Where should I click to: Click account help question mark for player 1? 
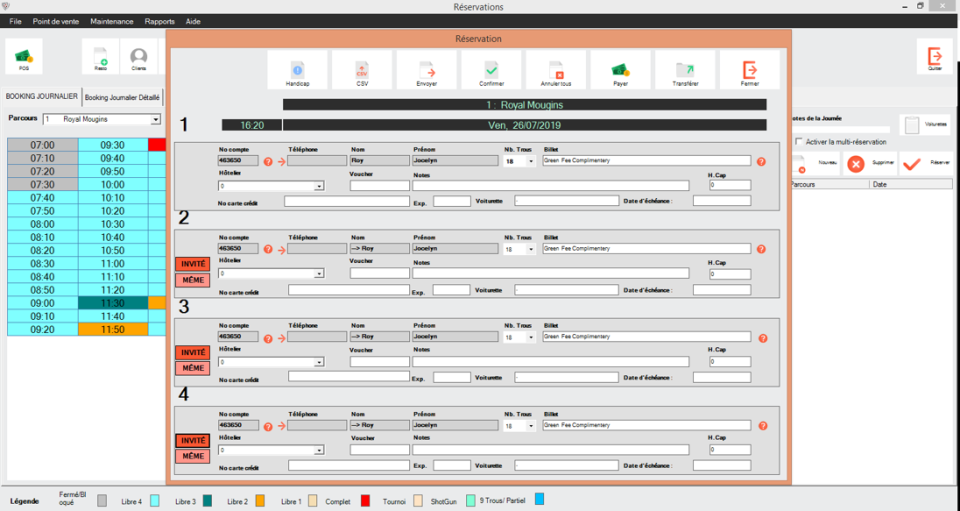[268, 162]
